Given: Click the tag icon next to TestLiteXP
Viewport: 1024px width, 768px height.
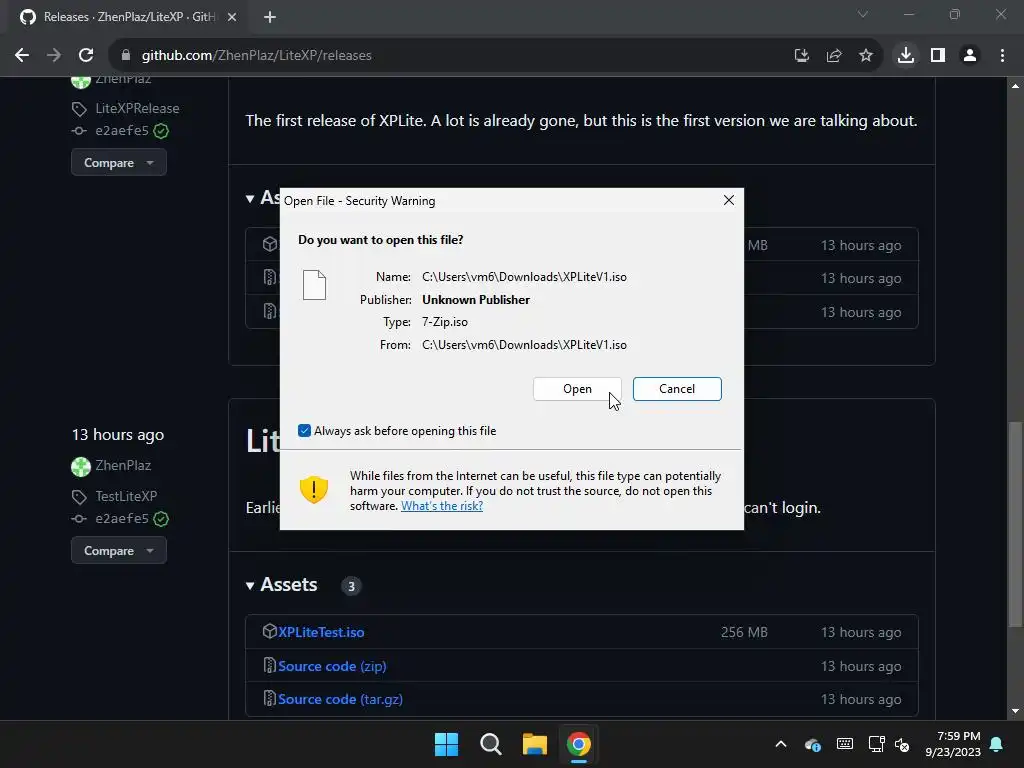Looking at the screenshot, I should [79, 497].
